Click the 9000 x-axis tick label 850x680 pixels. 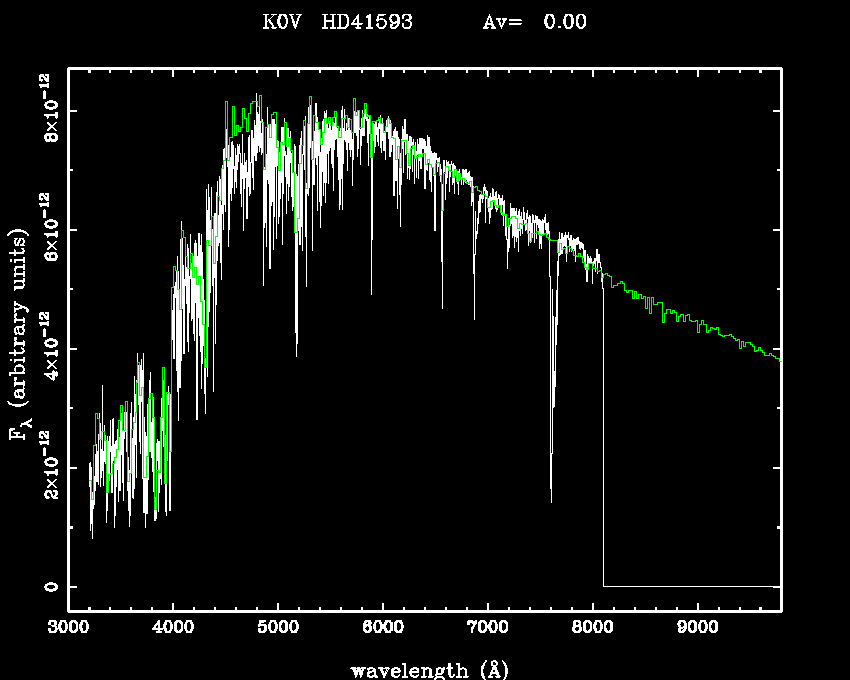(x=697, y=630)
